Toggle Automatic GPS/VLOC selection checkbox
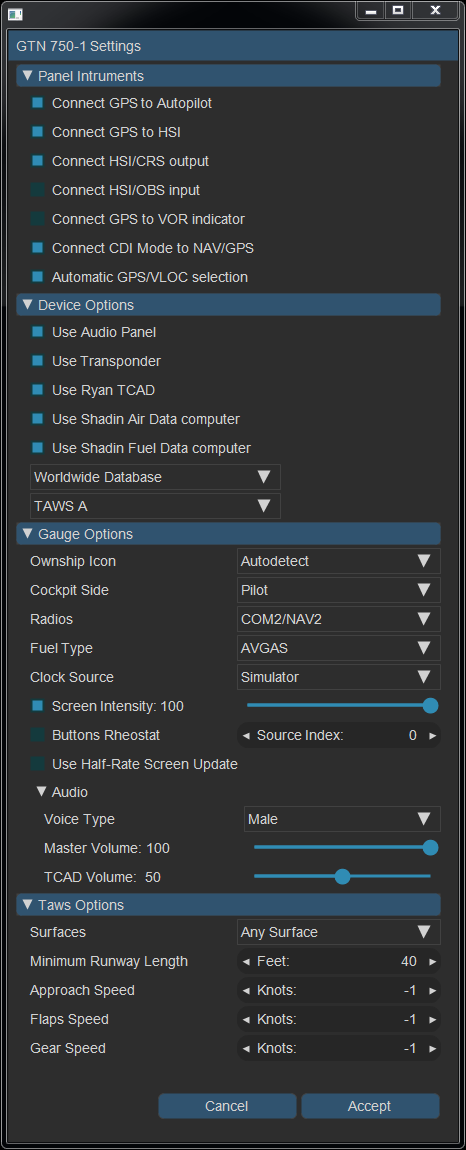466x1150 pixels. 37,277
